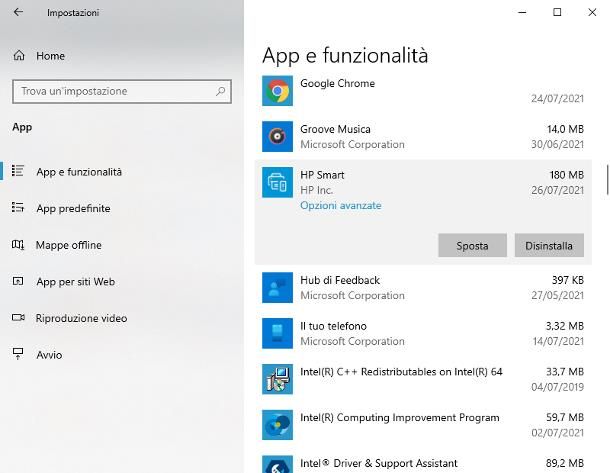Screen dimensions: 610x473
Task: Click the HP Inc. publisher text
Action: tap(316, 190)
